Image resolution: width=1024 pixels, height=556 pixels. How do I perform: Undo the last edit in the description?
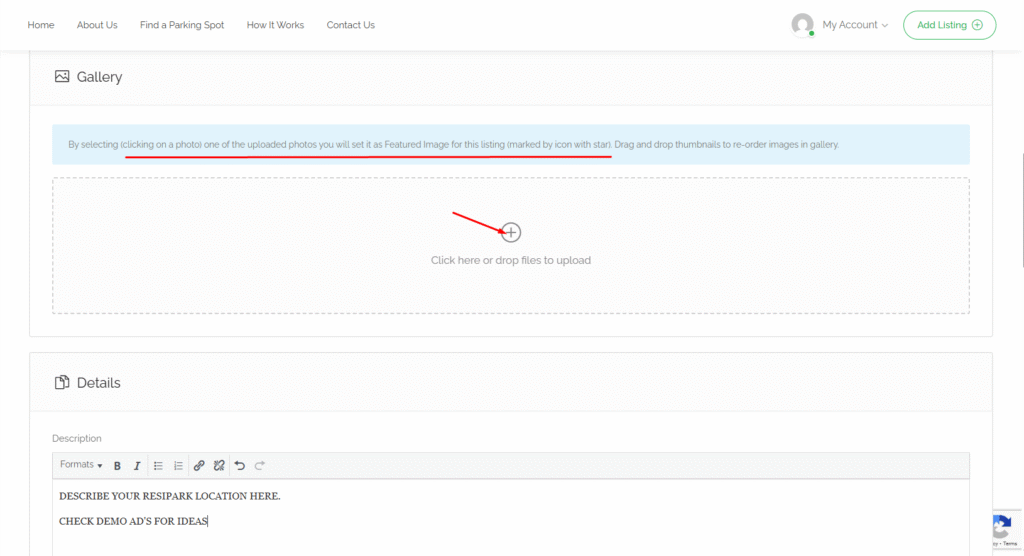click(x=240, y=466)
